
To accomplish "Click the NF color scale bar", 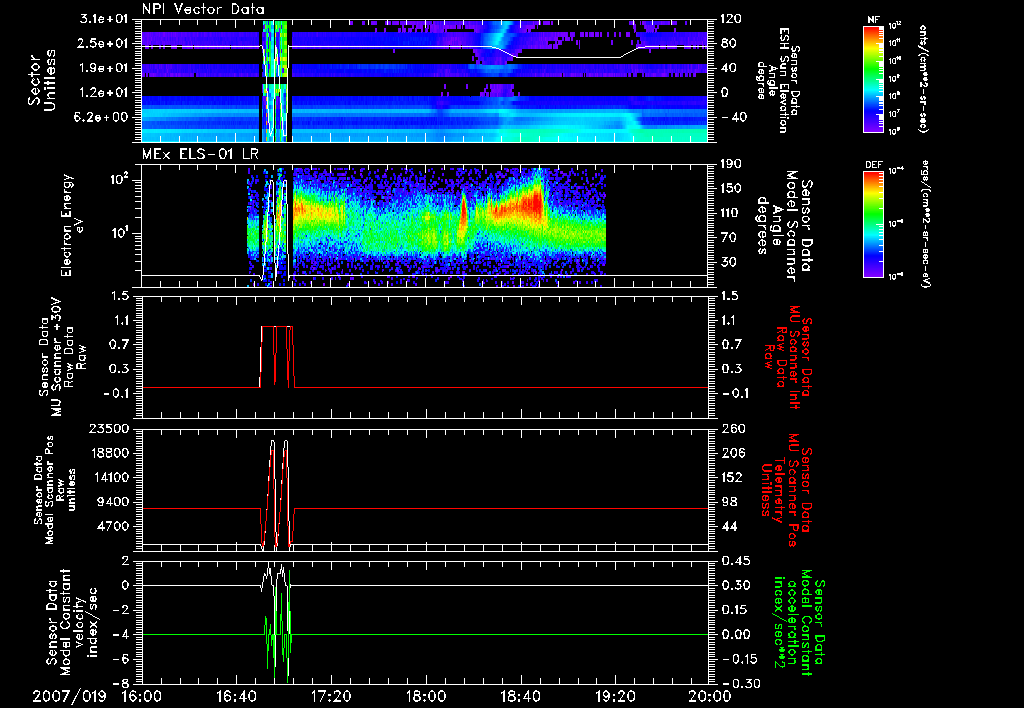I will tap(873, 78).
